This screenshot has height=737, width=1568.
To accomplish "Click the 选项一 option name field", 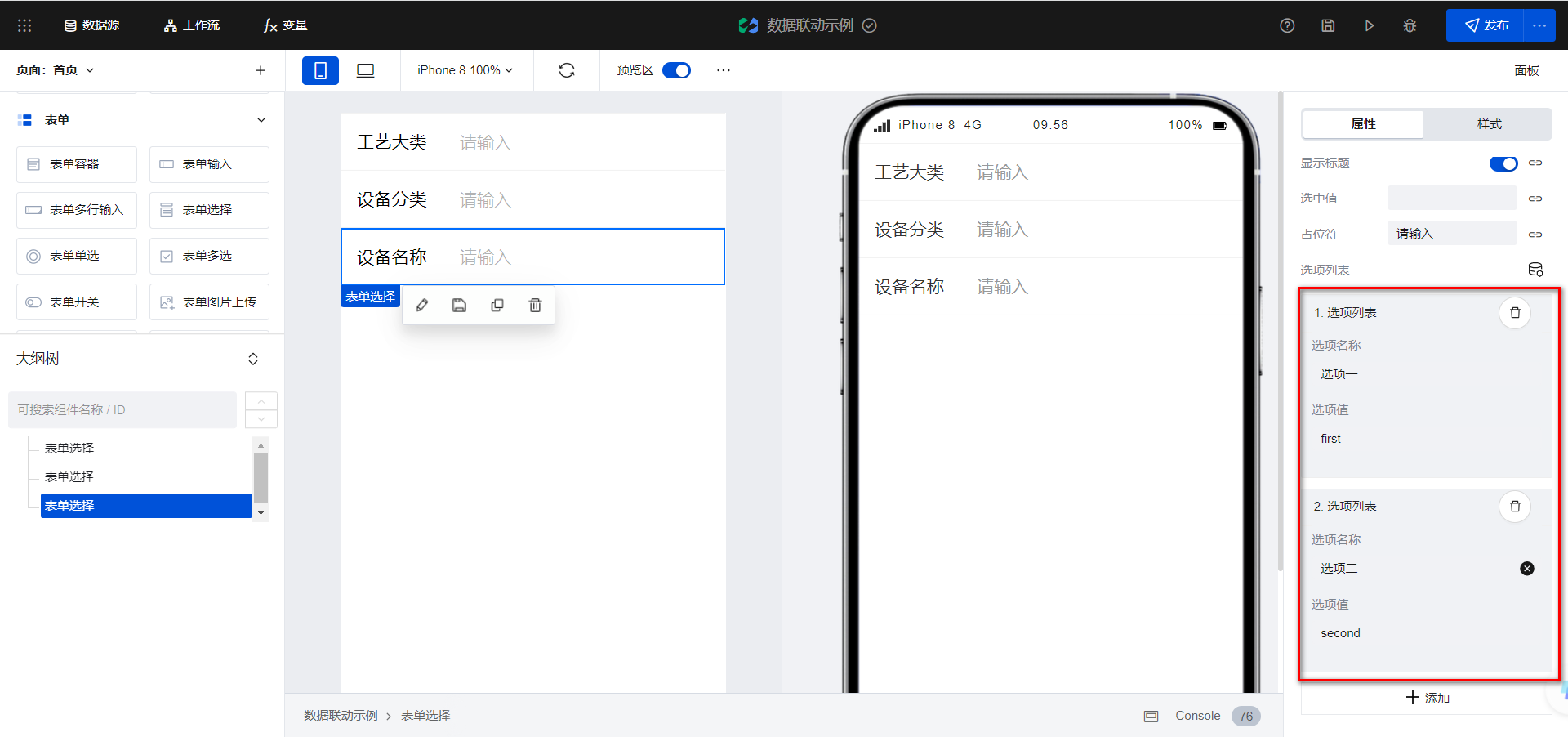I will pos(1426,374).
